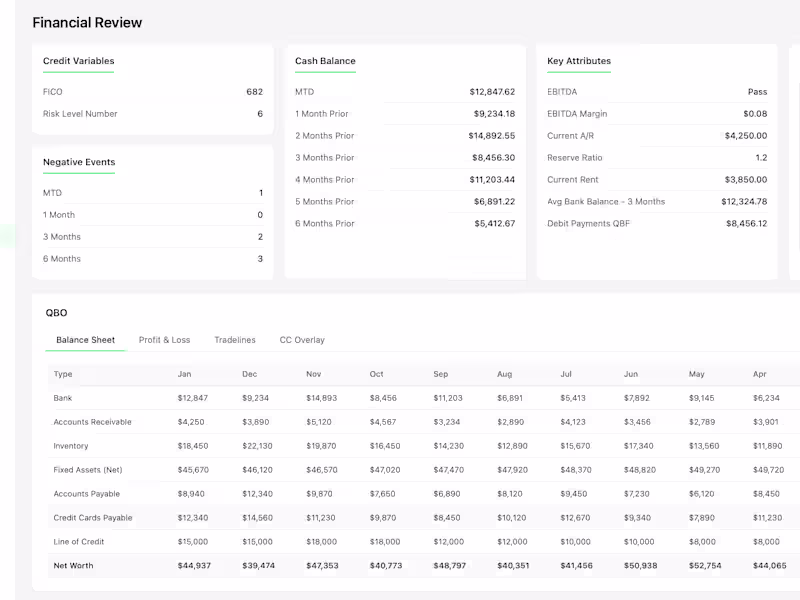This screenshot has width=800, height=600.
Task: Click the Fixed Assets (Net) row
Action: tap(423, 469)
